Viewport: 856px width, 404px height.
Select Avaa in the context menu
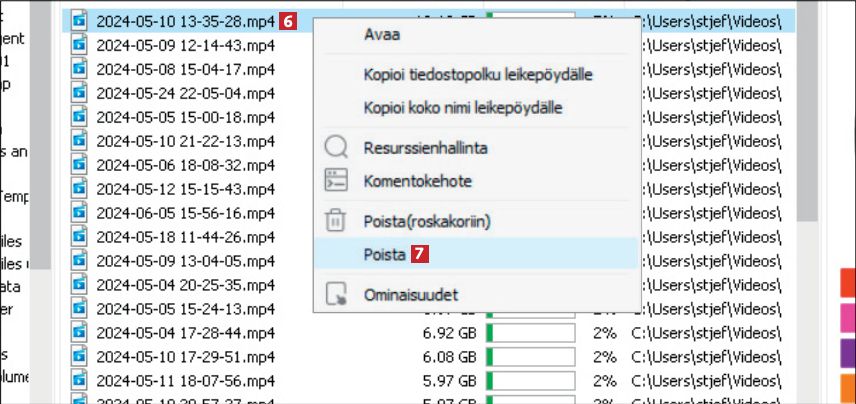pyautogui.click(x=381, y=35)
